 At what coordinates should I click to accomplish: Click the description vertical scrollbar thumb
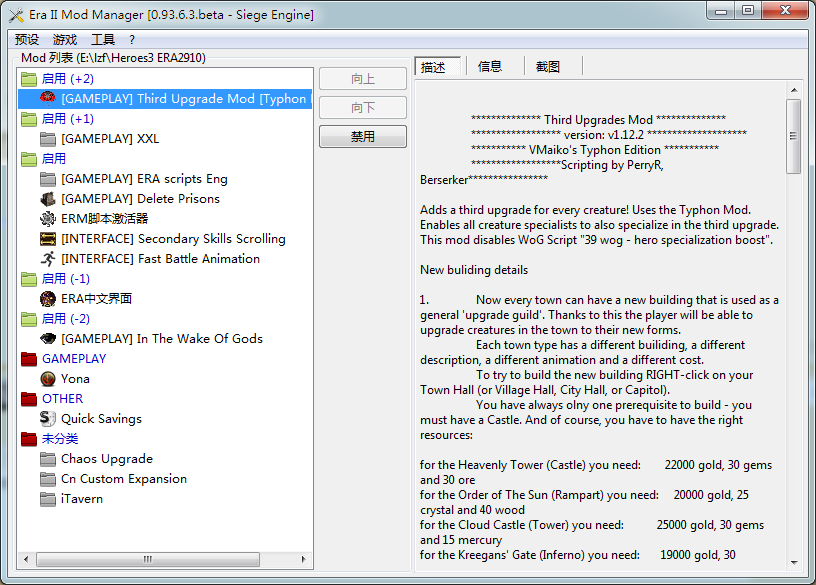[x=793, y=136]
